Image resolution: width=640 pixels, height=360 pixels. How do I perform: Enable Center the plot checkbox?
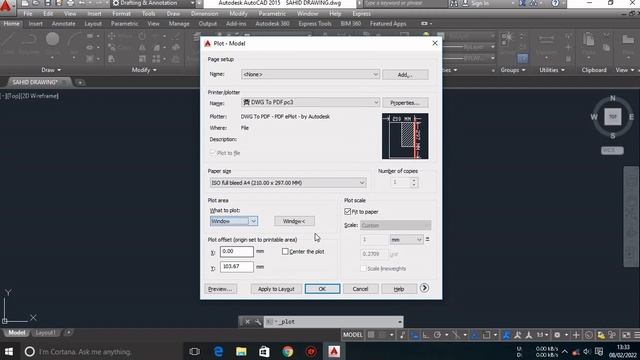pyautogui.click(x=285, y=251)
